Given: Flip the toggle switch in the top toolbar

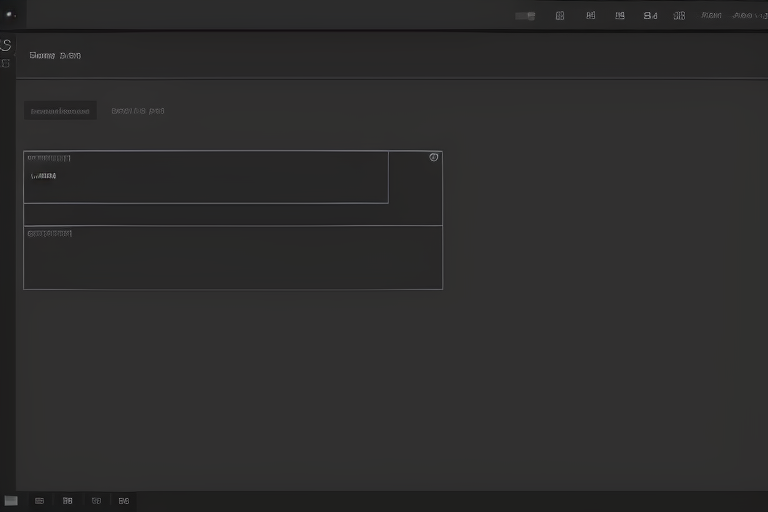Looking at the screenshot, I should click(525, 16).
